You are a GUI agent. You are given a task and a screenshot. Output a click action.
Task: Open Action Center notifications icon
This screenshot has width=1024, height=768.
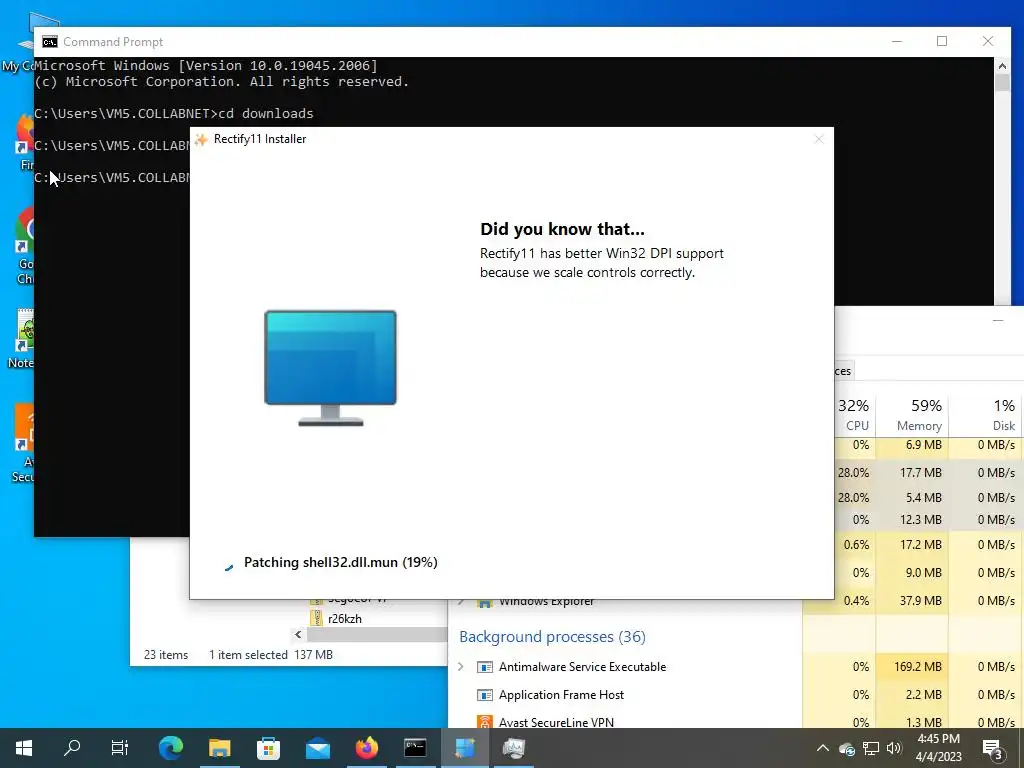pos(992,748)
